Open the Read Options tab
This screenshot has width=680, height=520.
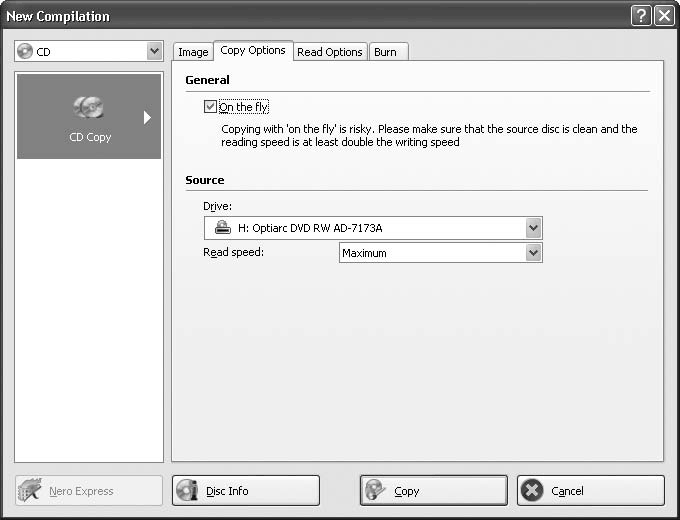[330, 52]
